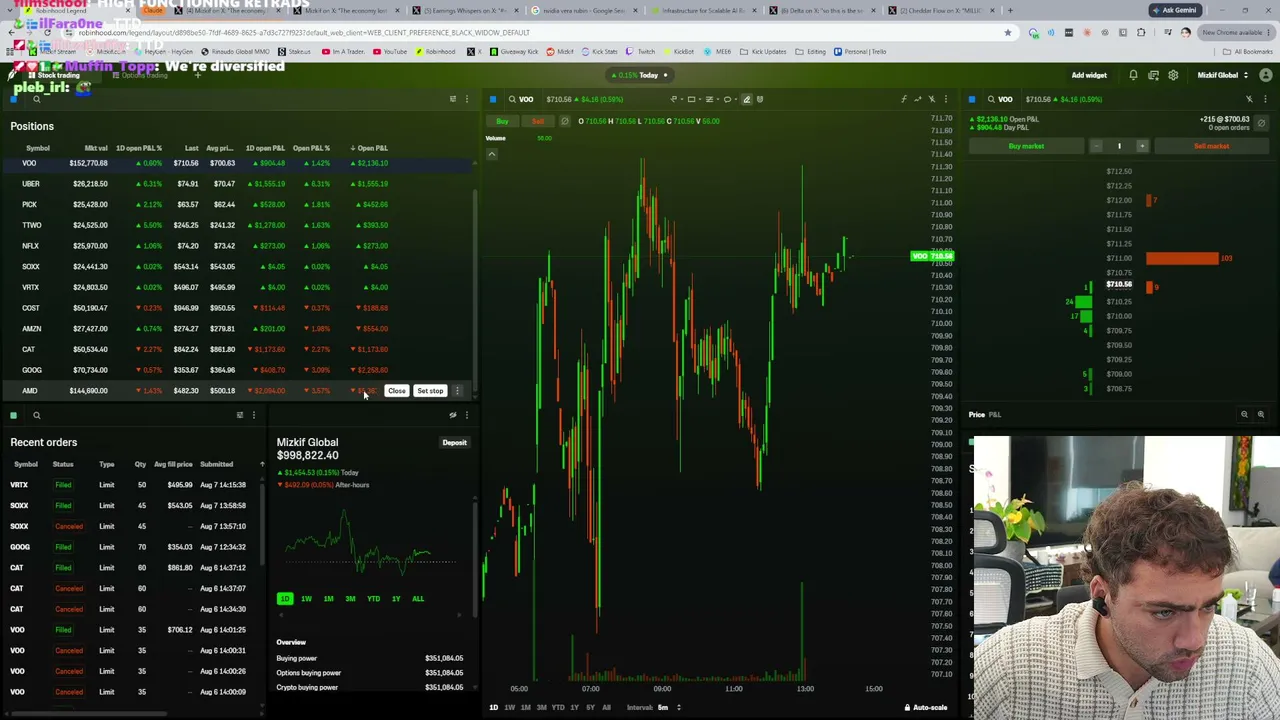Click the Deposit button
Image resolution: width=1280 pixels, height=720 pixels.
(455, 442)
